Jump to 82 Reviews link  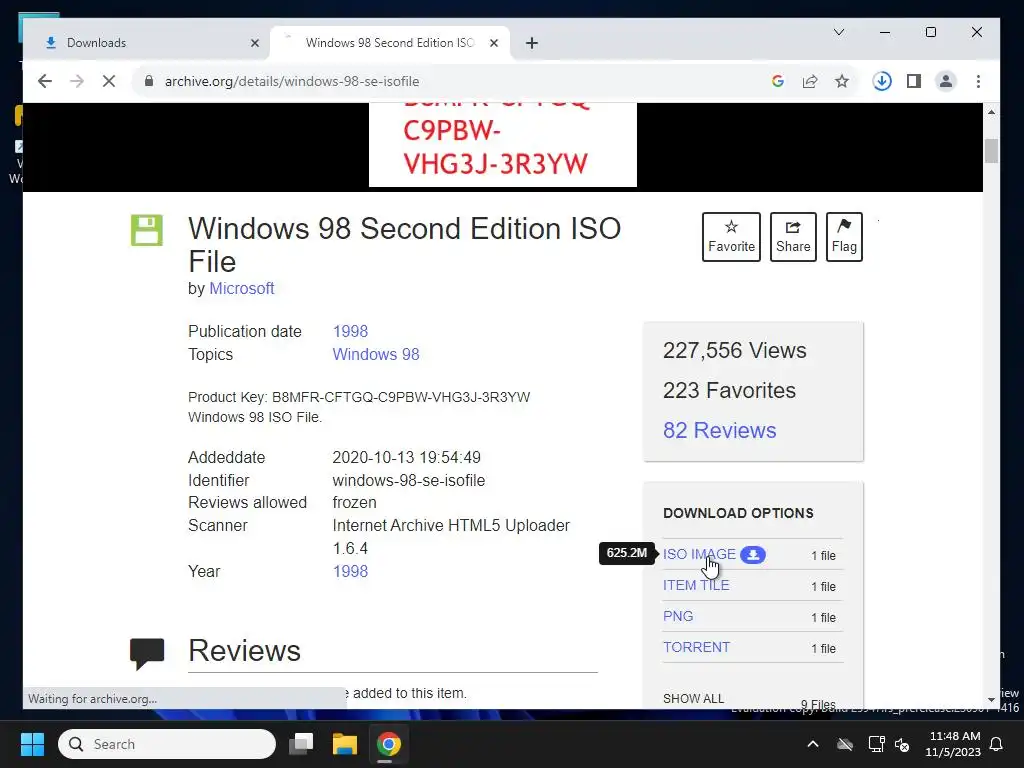[x=720, y=430]
